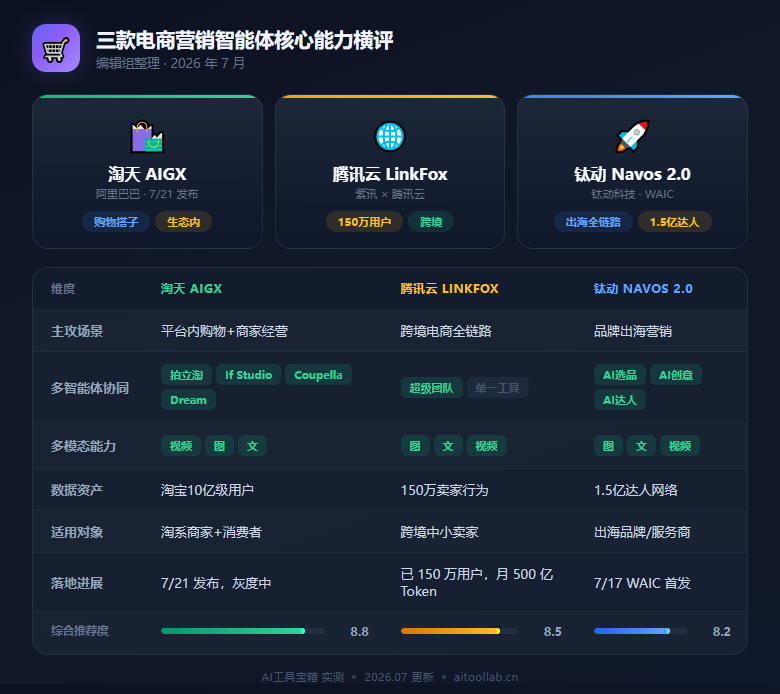Image resolution: width=780 pixels, height=694 pixels.
Task: Click the 图 chip in LinkFox column
Action: 415,446
